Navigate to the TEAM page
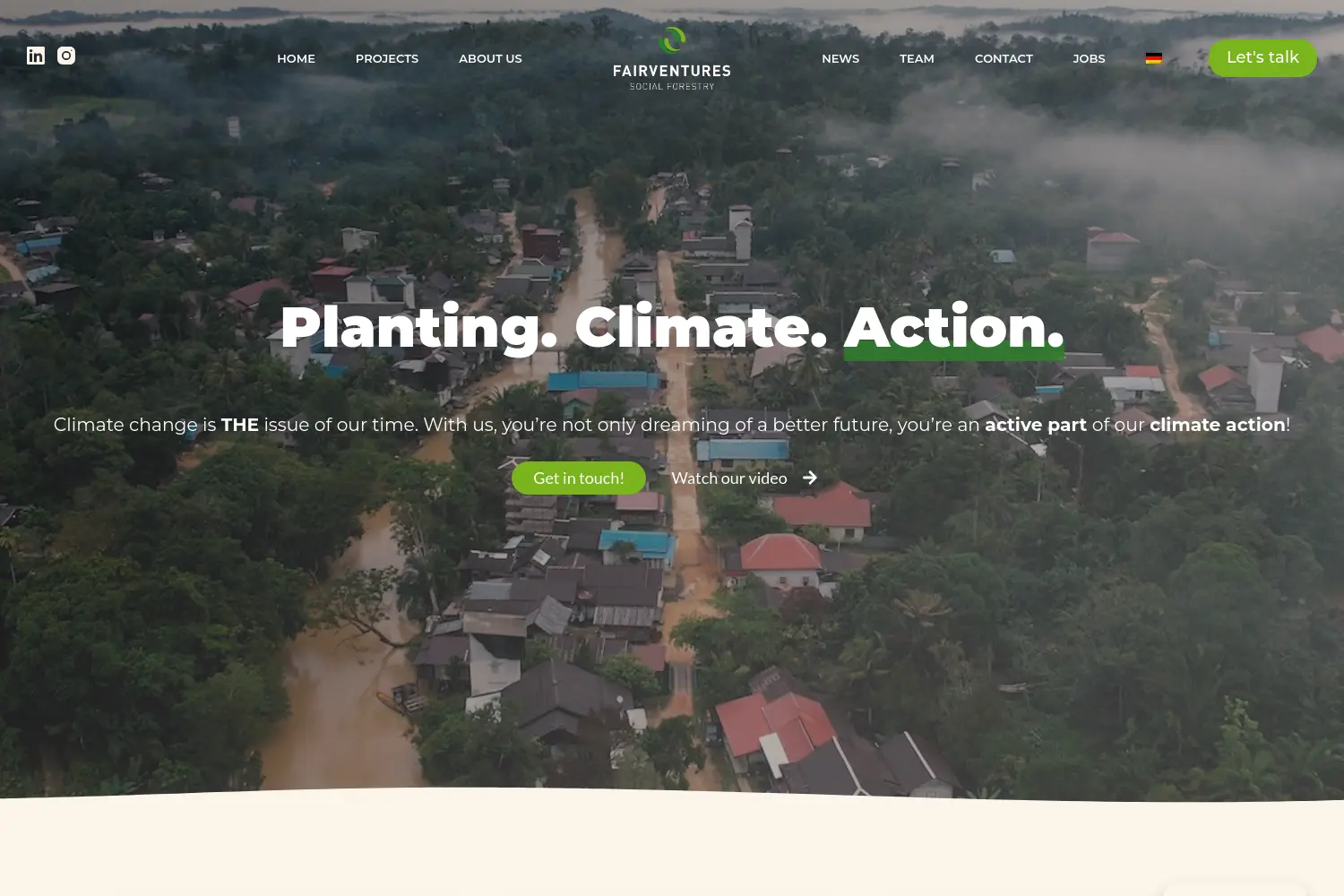 [917, 58]
